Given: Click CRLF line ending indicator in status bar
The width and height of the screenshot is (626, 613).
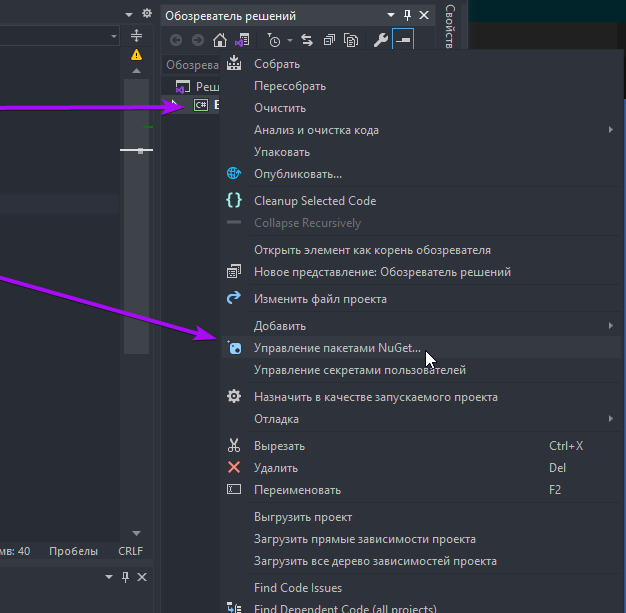Looking at the screenshot, I should pos(130,551).
